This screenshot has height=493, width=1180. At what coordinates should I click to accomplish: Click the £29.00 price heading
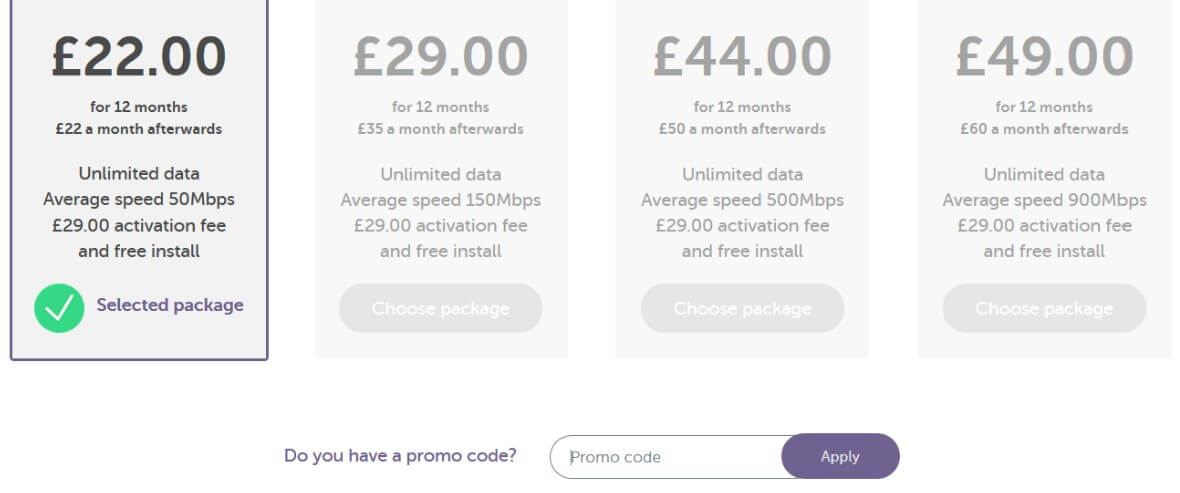tap(440, 56)
